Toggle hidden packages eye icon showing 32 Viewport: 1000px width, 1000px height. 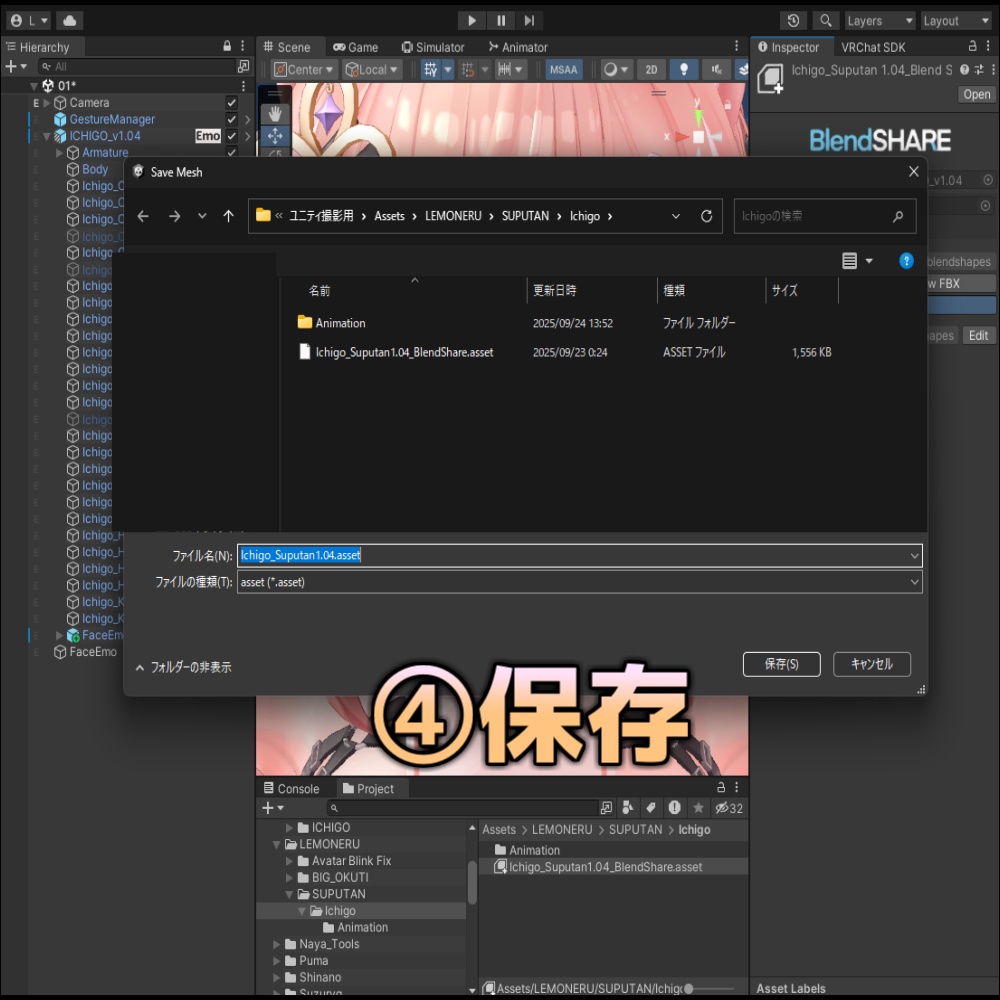click(728, 808)
